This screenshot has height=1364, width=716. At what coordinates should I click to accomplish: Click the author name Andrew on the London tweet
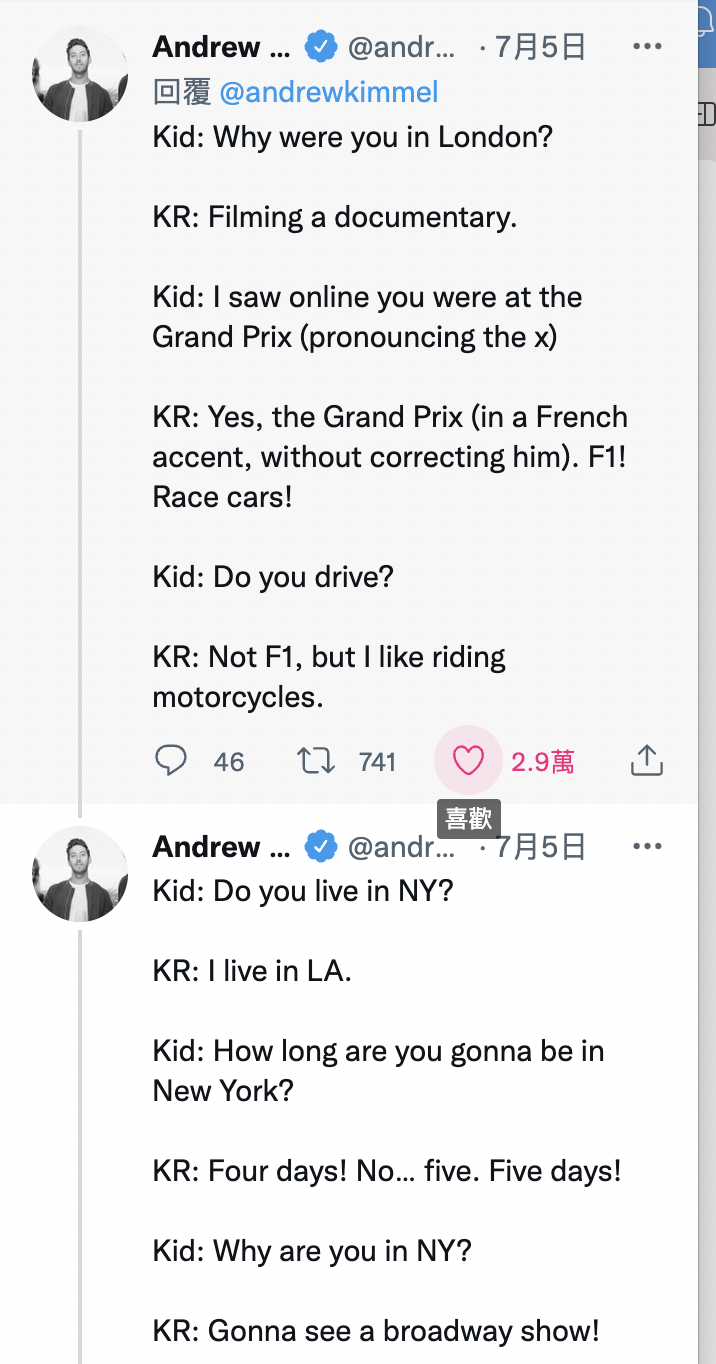(x=221, y=46)
